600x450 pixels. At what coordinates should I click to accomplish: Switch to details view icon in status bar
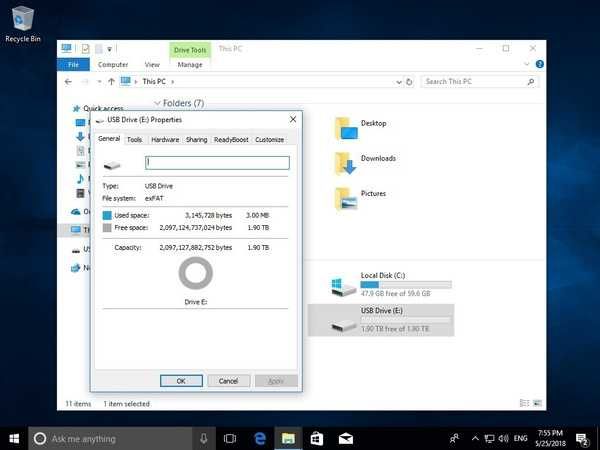pos(524,403)
